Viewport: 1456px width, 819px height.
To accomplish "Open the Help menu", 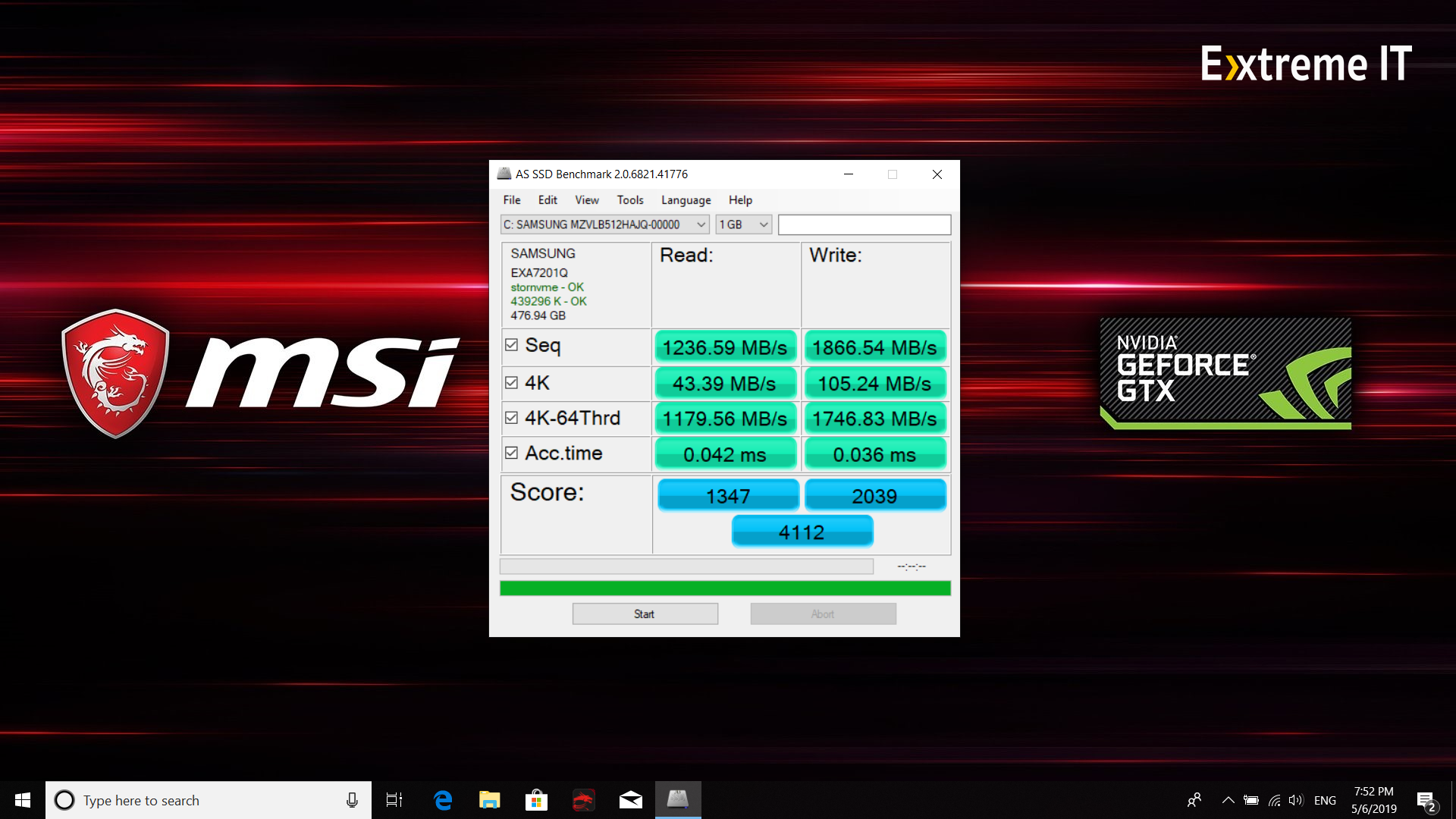I will 741,200.
